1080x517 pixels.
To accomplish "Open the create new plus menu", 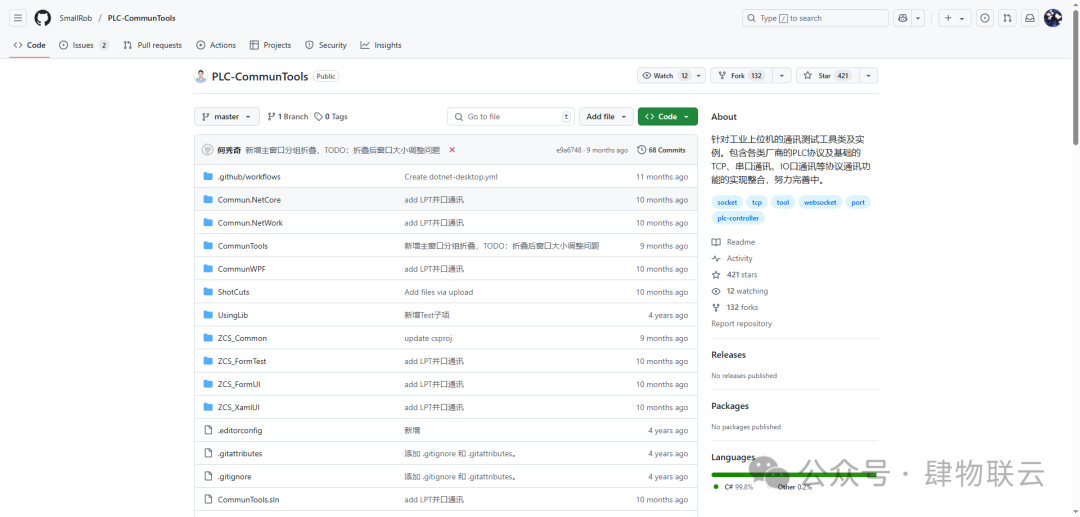I will (955, 18).
